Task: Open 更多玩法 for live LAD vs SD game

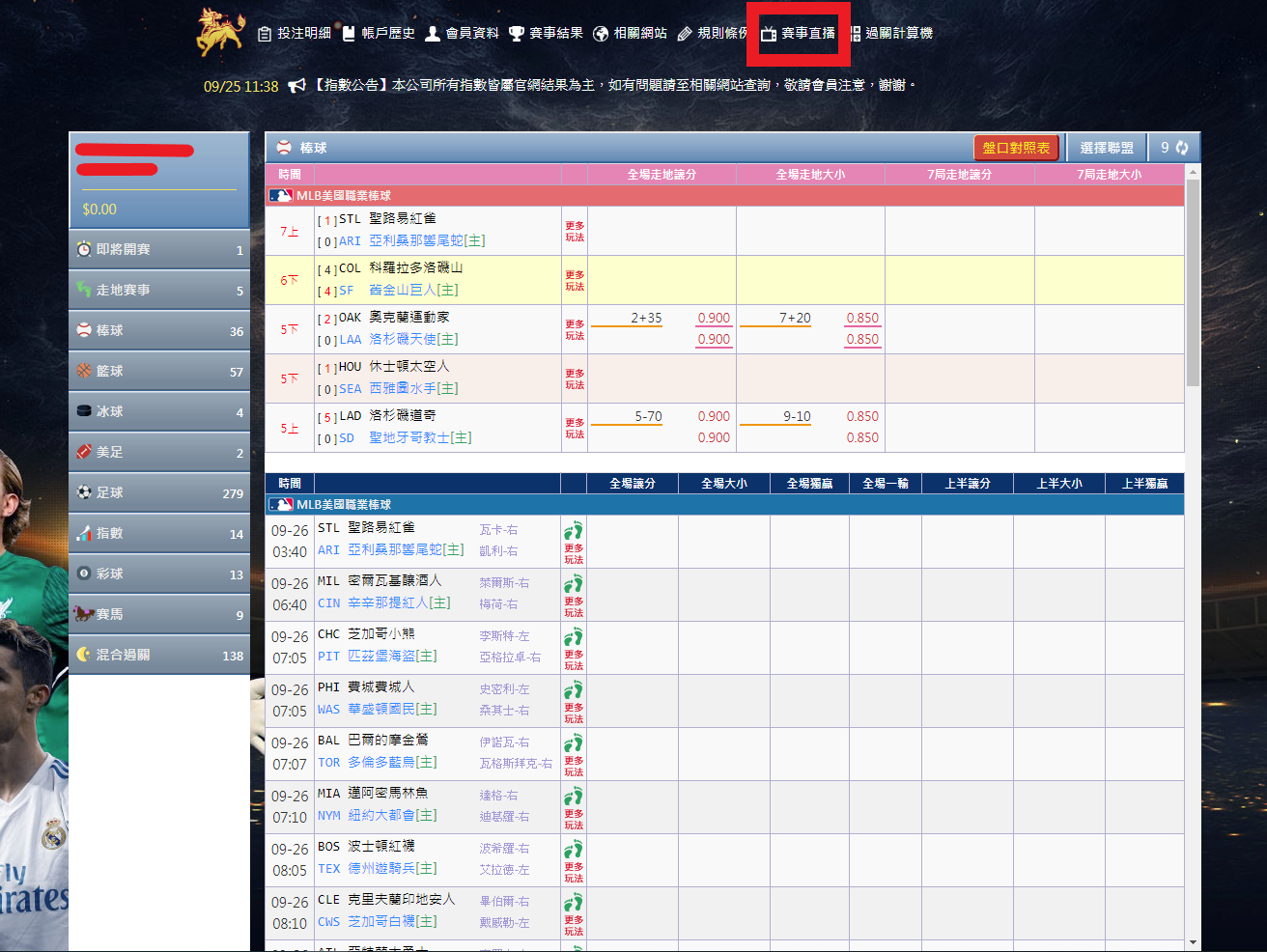Action: pos(575,429)
